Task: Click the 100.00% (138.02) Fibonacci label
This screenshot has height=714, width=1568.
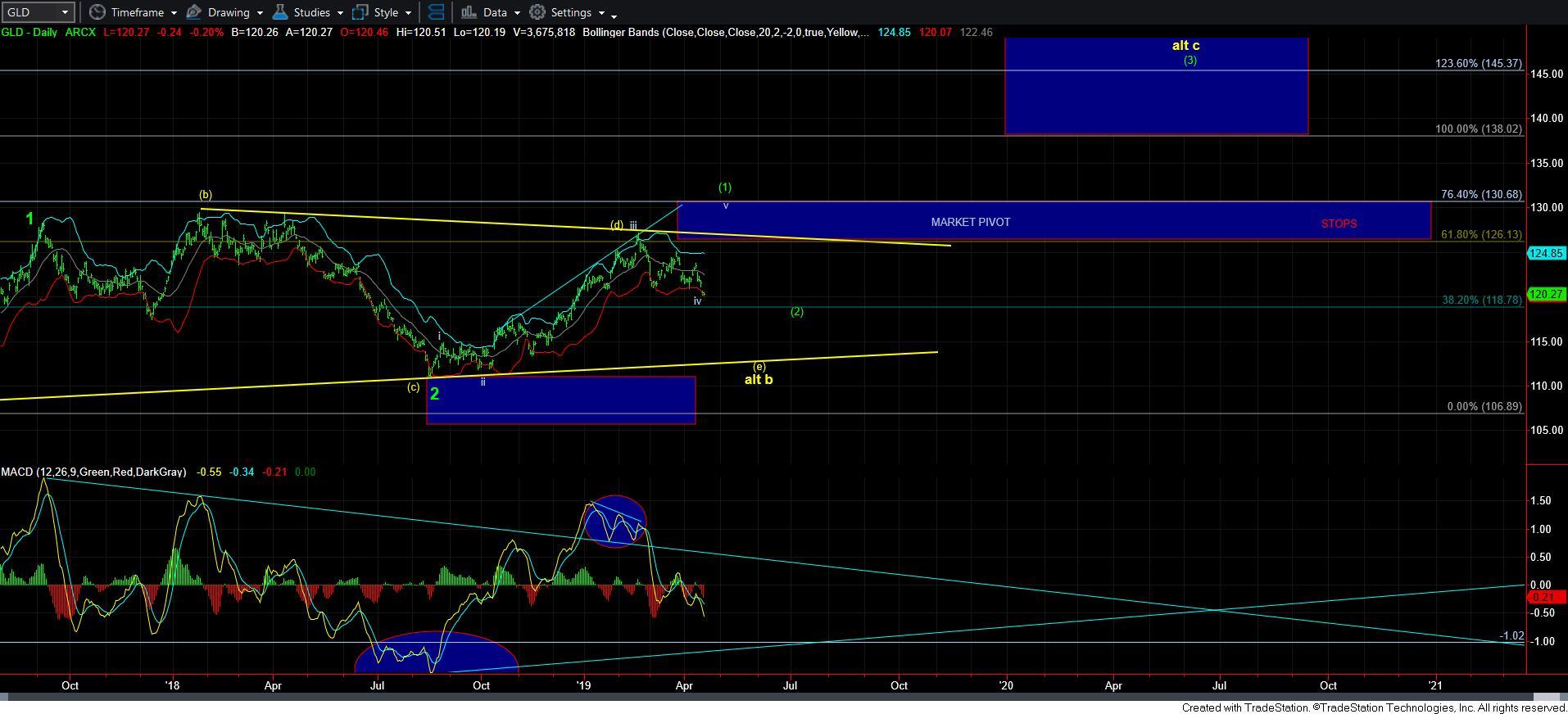Action: (x=1479, y=129)
